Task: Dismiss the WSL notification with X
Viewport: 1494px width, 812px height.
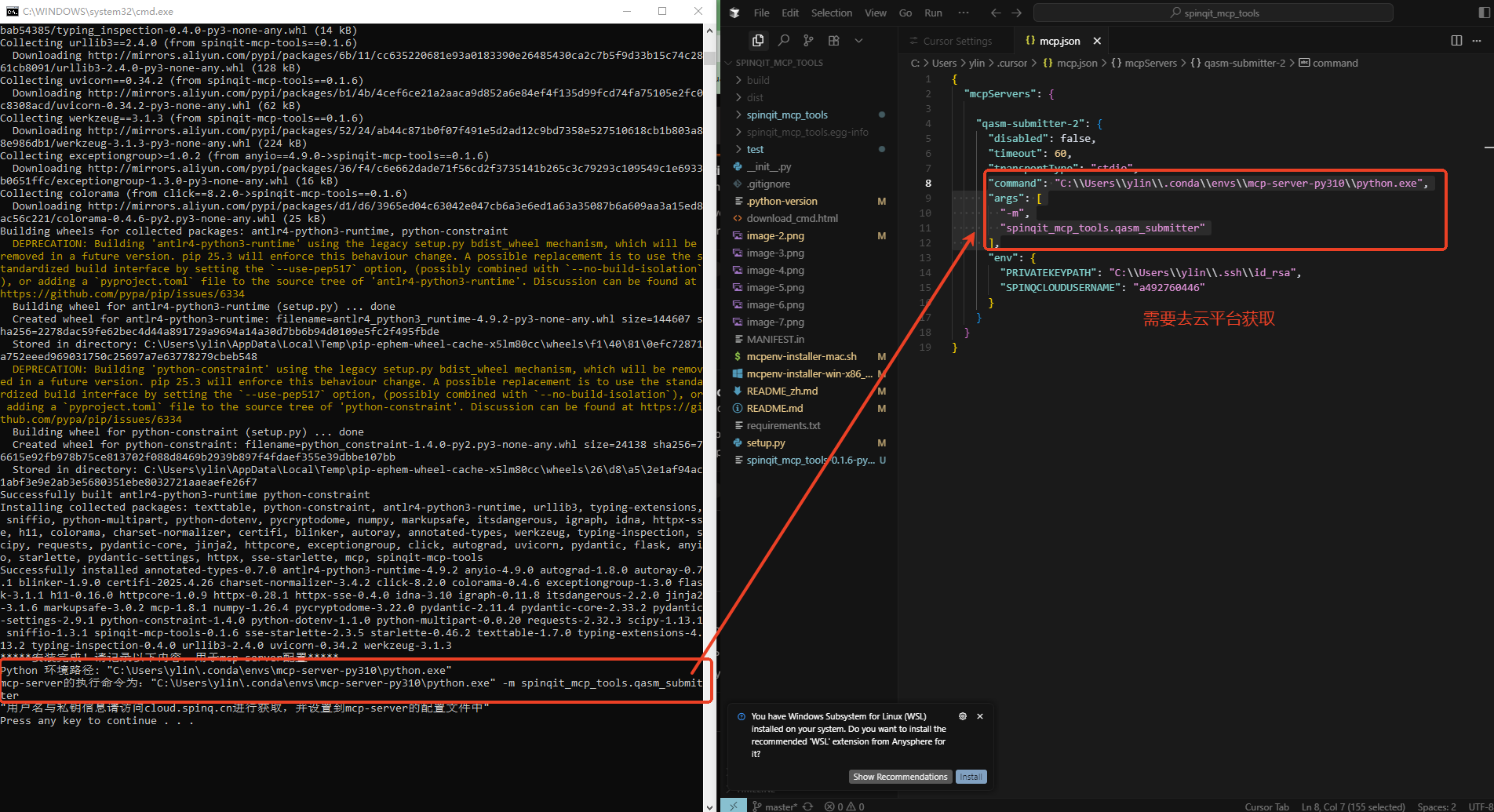Action: [980, 716]
